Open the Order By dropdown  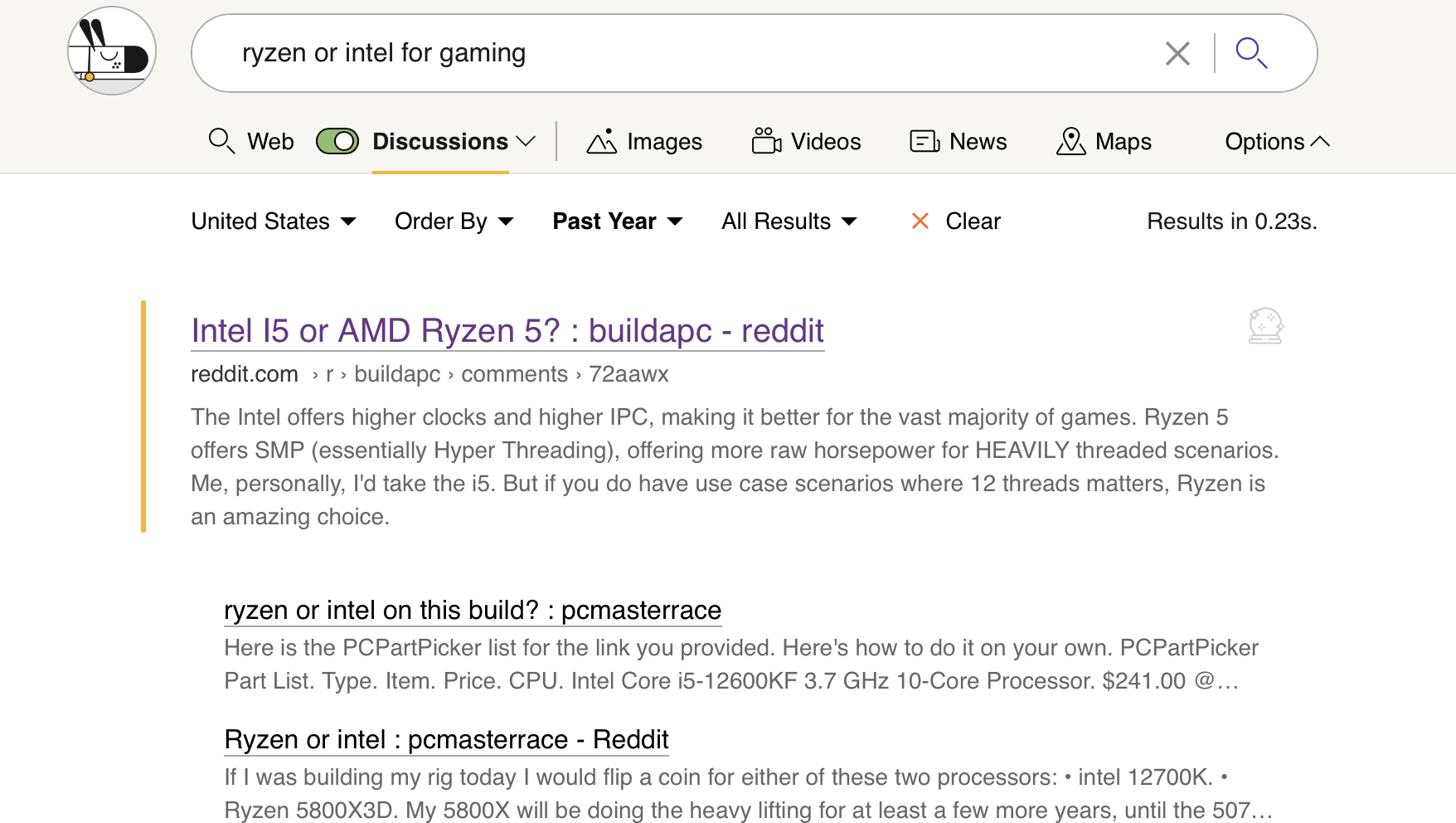click(x=454, y=222)
